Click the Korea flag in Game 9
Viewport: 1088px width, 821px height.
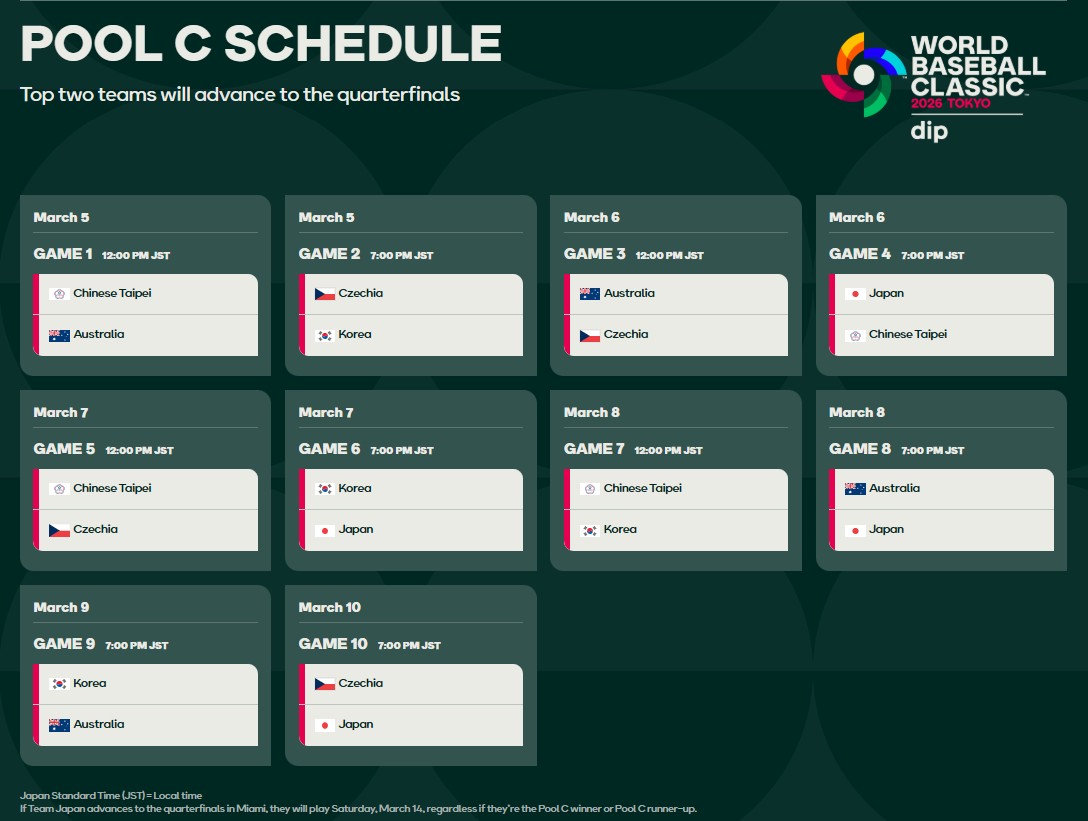59,684
